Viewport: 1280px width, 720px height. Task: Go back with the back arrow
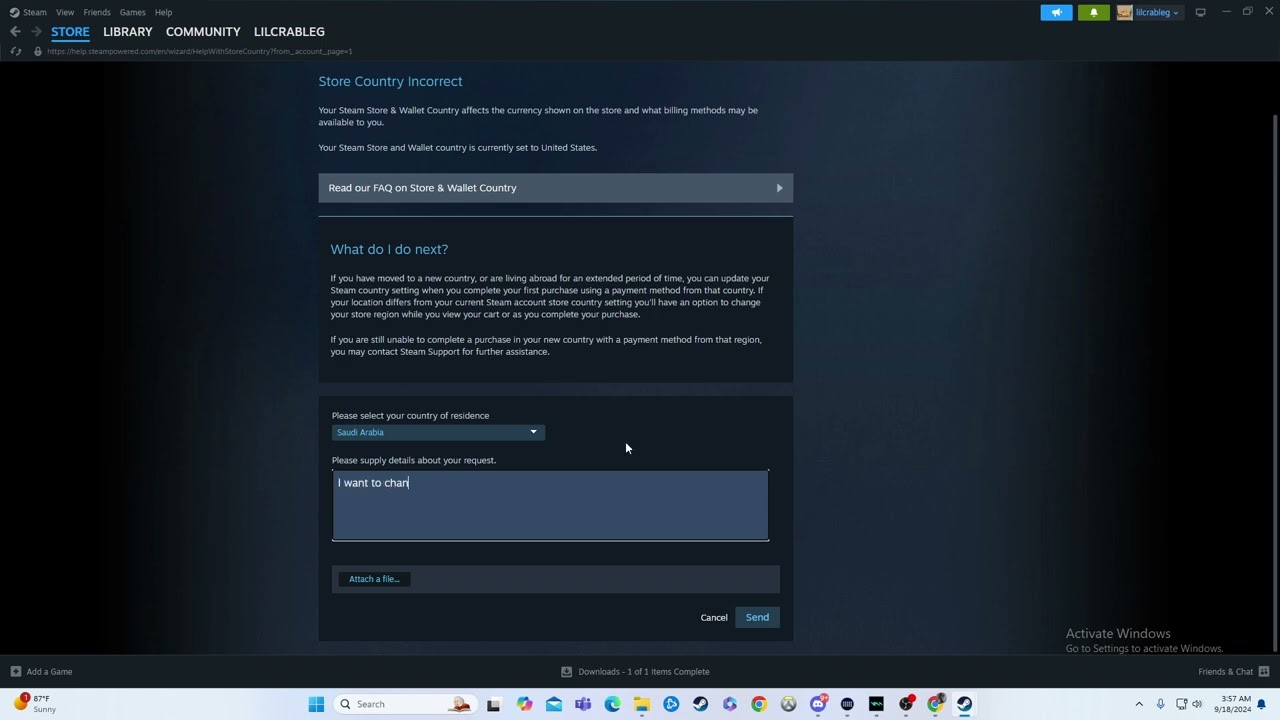pos(15,32)
